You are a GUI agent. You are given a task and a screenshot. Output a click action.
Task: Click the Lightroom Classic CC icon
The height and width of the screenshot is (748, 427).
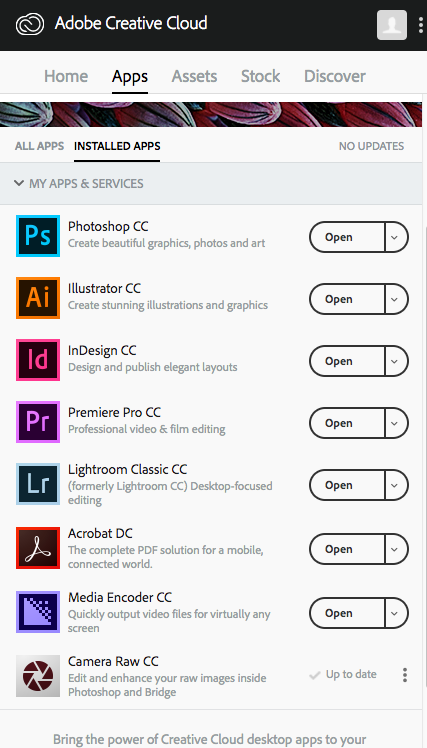[x=38, y=484]
